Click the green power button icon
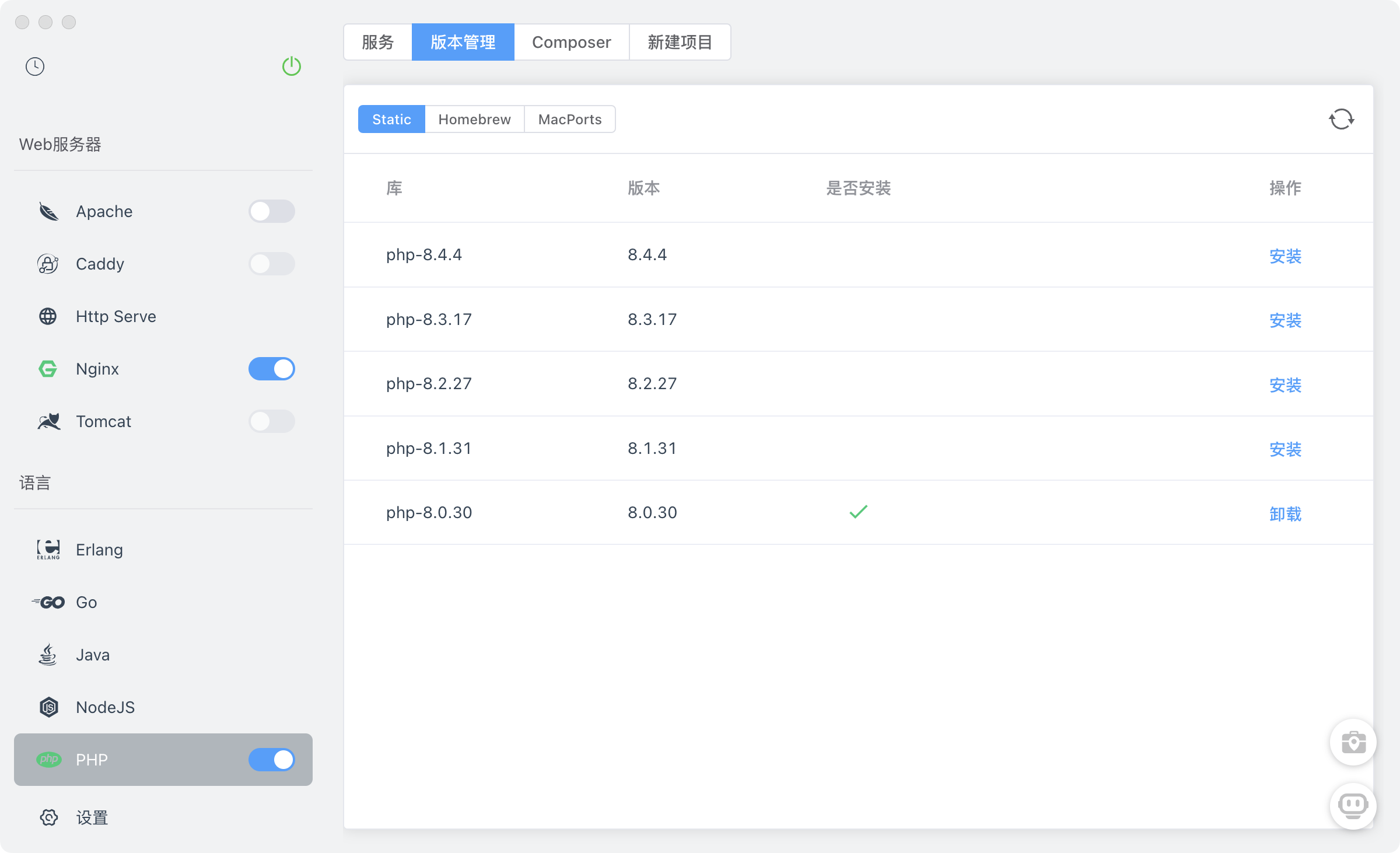Viewport: 1400px width, 853px height. click(291, 67)
